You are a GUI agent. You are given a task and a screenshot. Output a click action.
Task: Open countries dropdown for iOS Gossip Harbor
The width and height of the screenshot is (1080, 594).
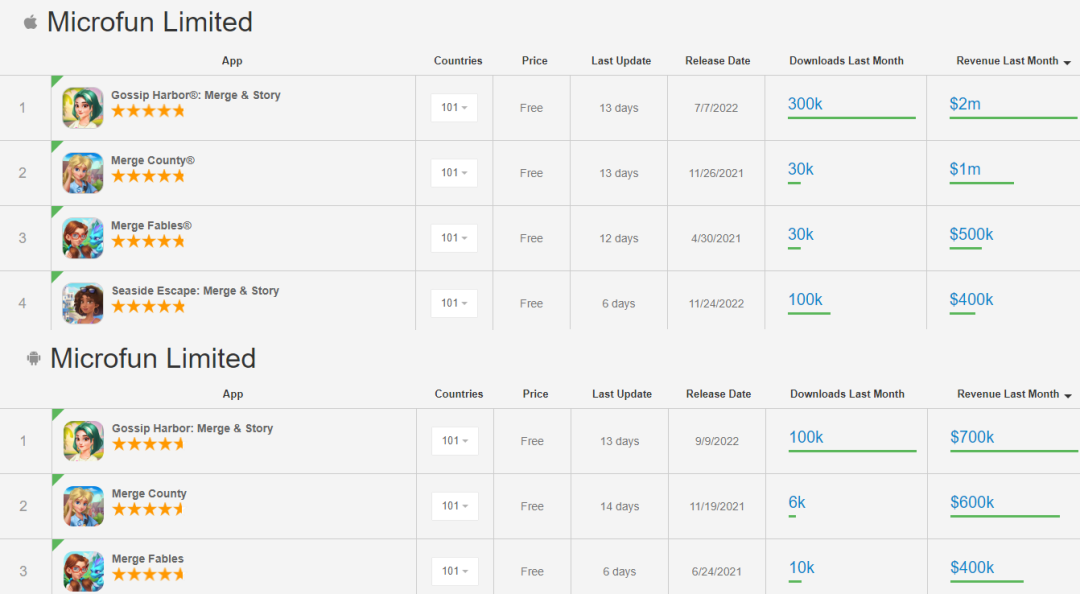pyautogui.click(x=454, y=107)
